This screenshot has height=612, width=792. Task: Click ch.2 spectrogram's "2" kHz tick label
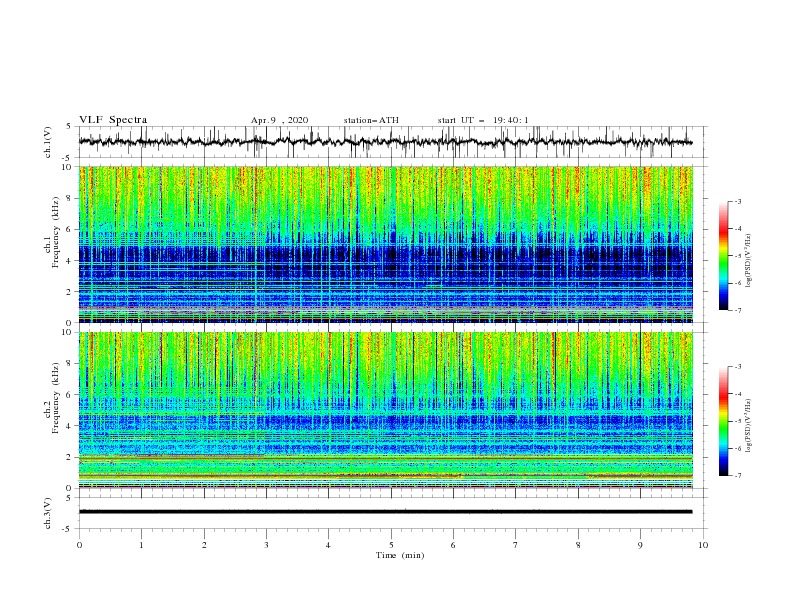pyautogui.click(x=69, y=457)
